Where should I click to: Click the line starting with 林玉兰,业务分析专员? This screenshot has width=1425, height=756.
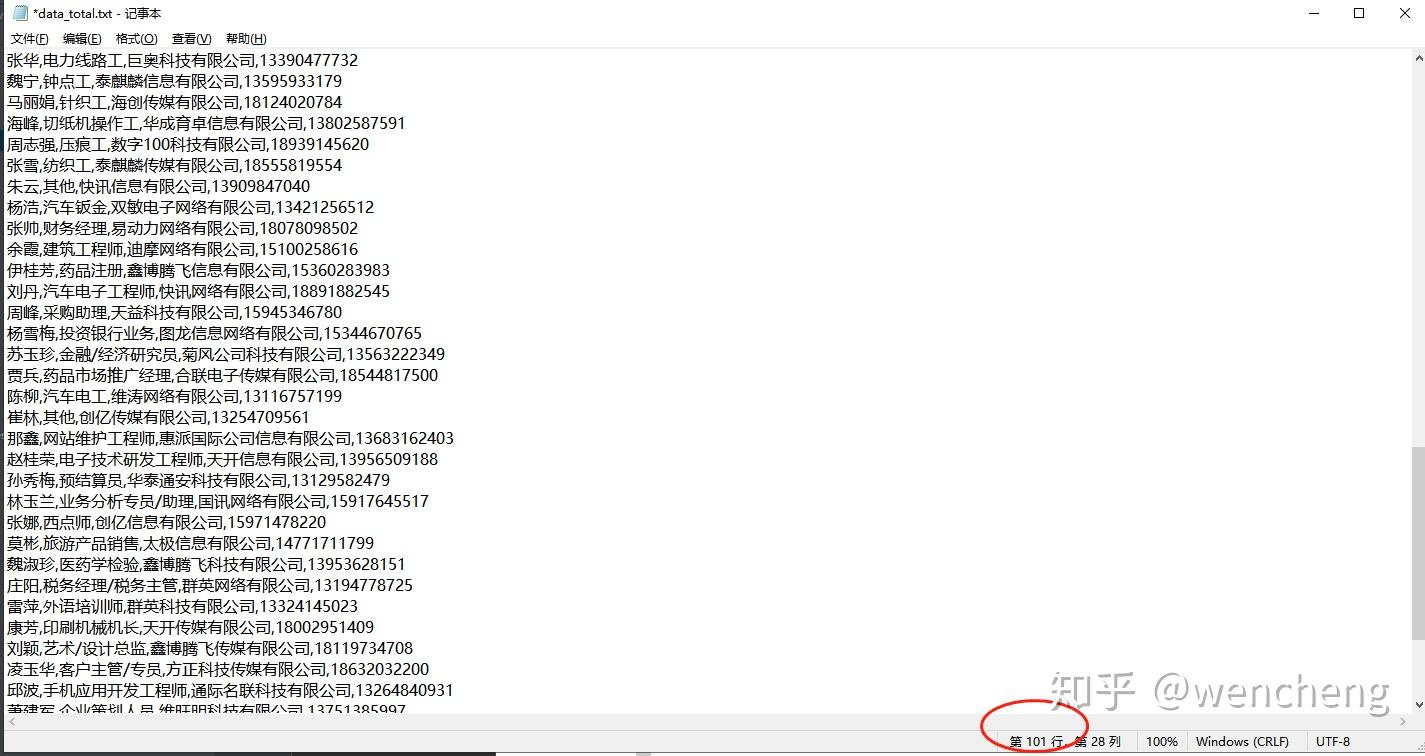pyautogui.click(x=218, y=501)
